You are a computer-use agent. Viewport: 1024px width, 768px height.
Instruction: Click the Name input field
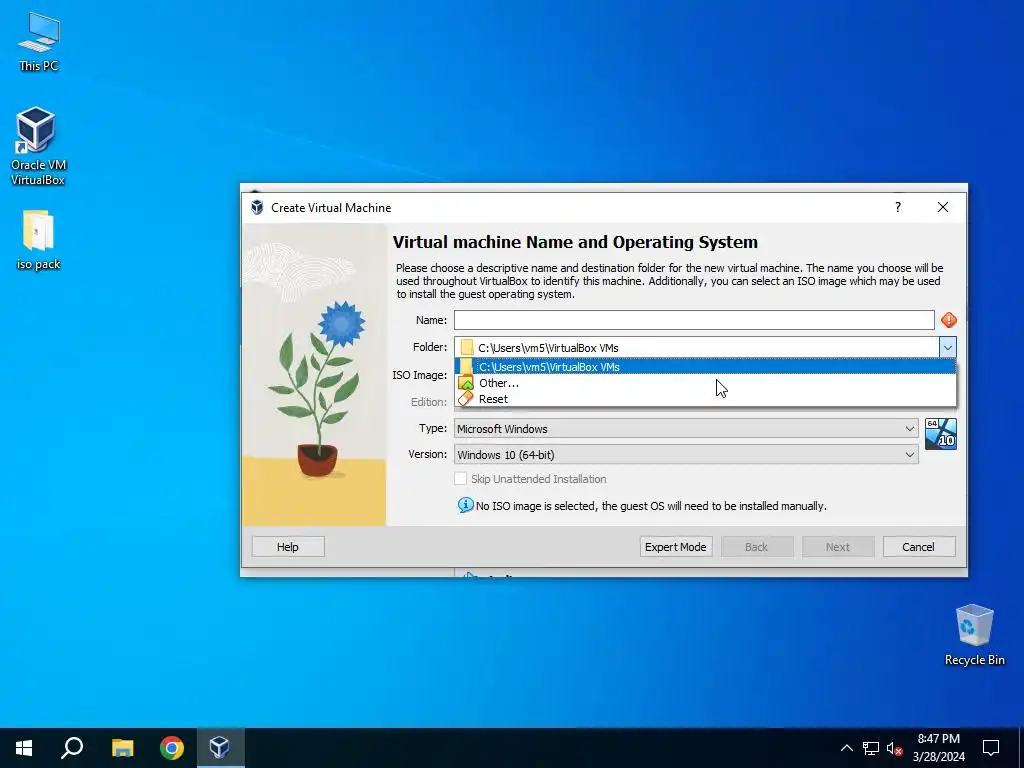click(694, 320)
